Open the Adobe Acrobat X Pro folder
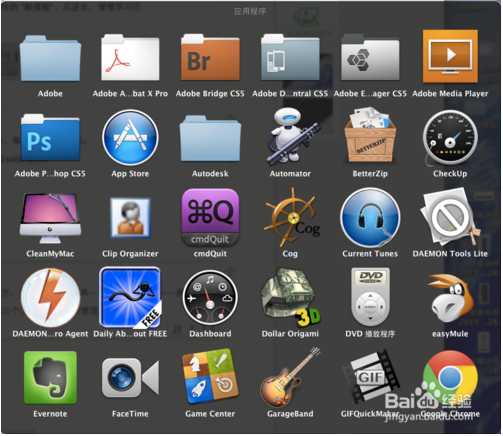503x436 pixels. coord(130,57)
